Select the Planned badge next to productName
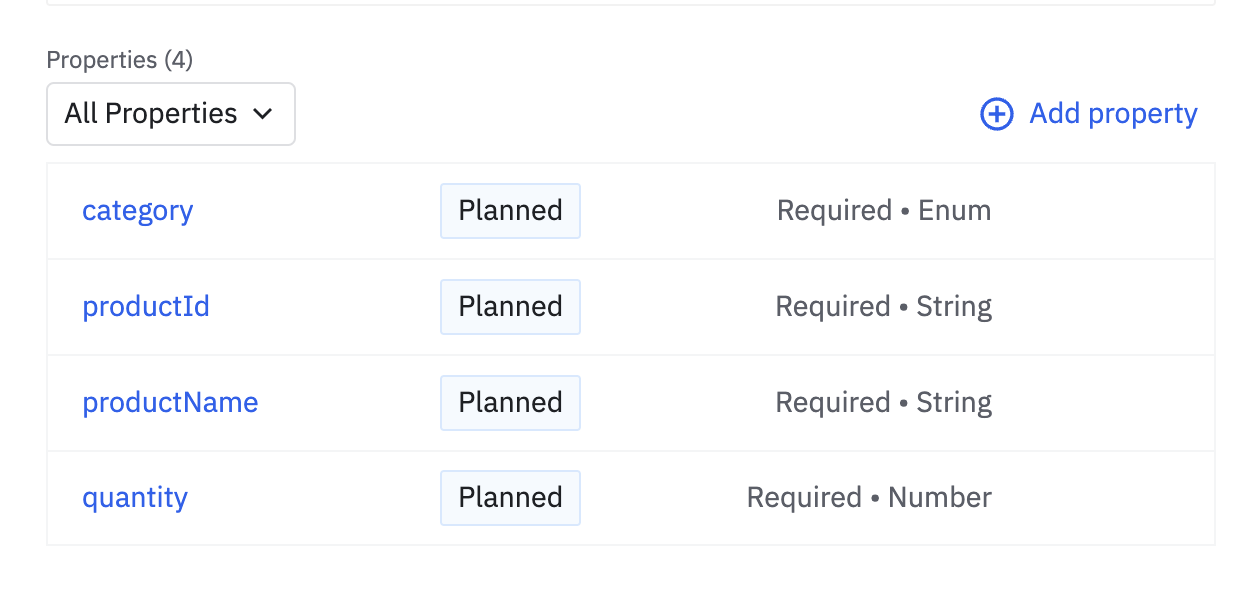The image size is (1246, 592). [x=510, y=402]
